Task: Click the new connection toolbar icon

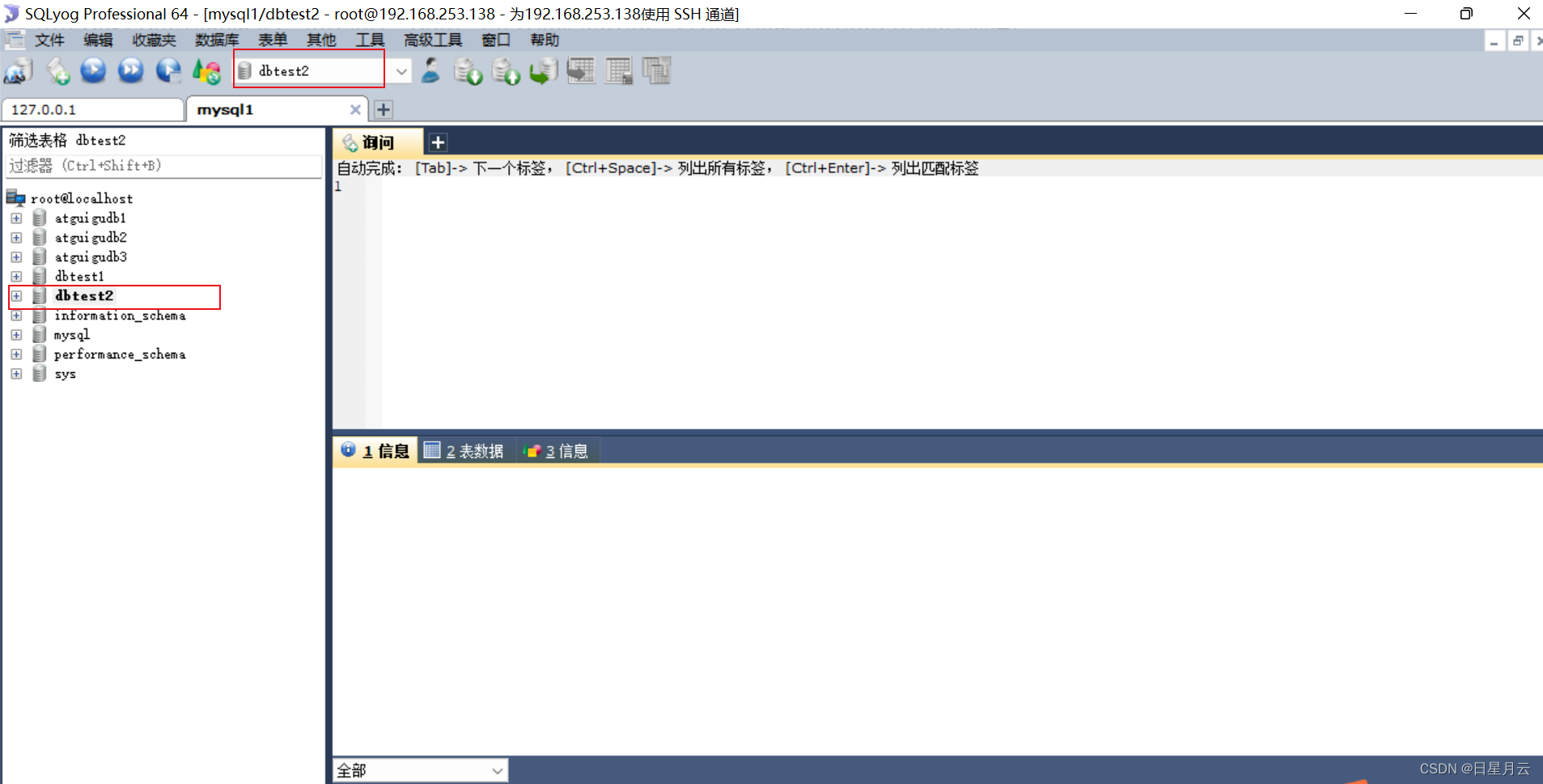Action: 18,71
